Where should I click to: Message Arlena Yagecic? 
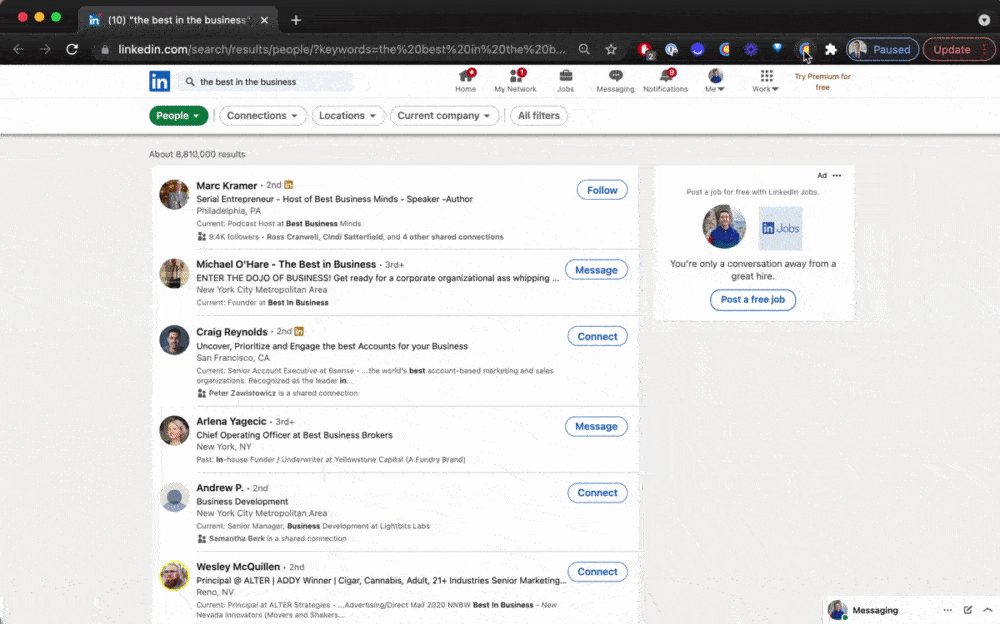coord(596,426)
